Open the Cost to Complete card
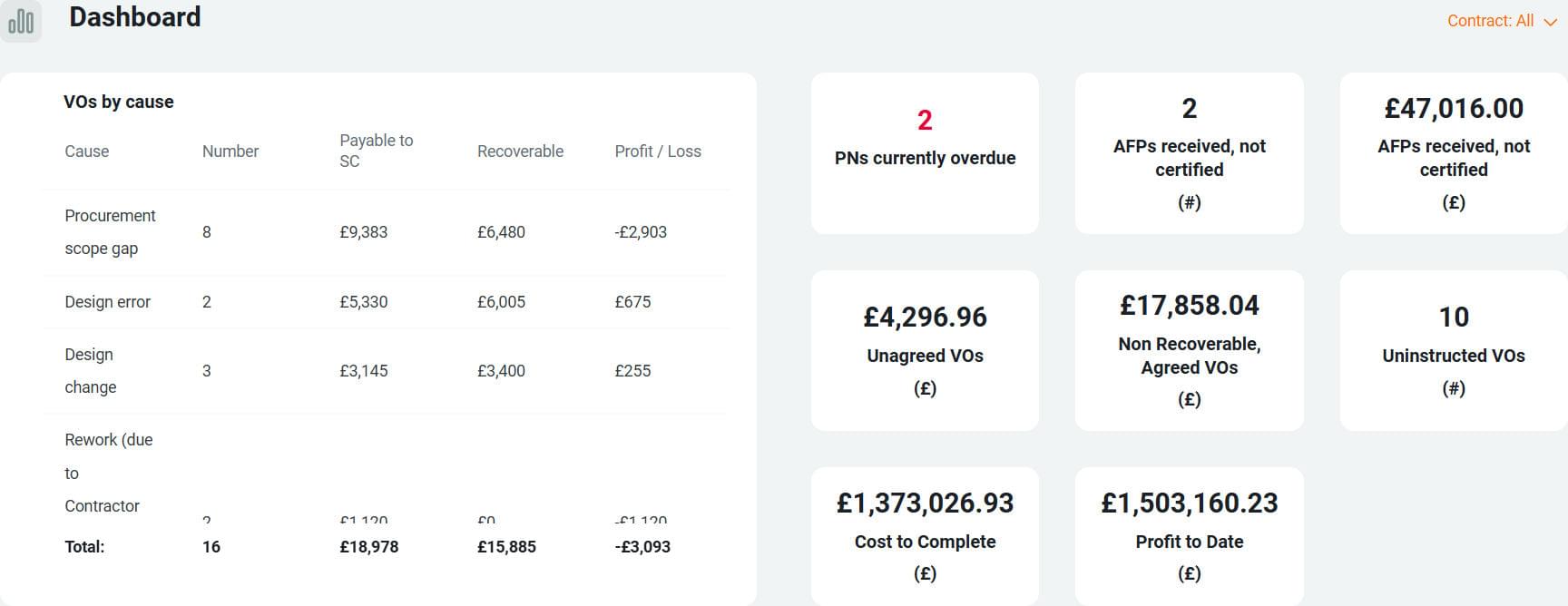 tap(925, 536)
